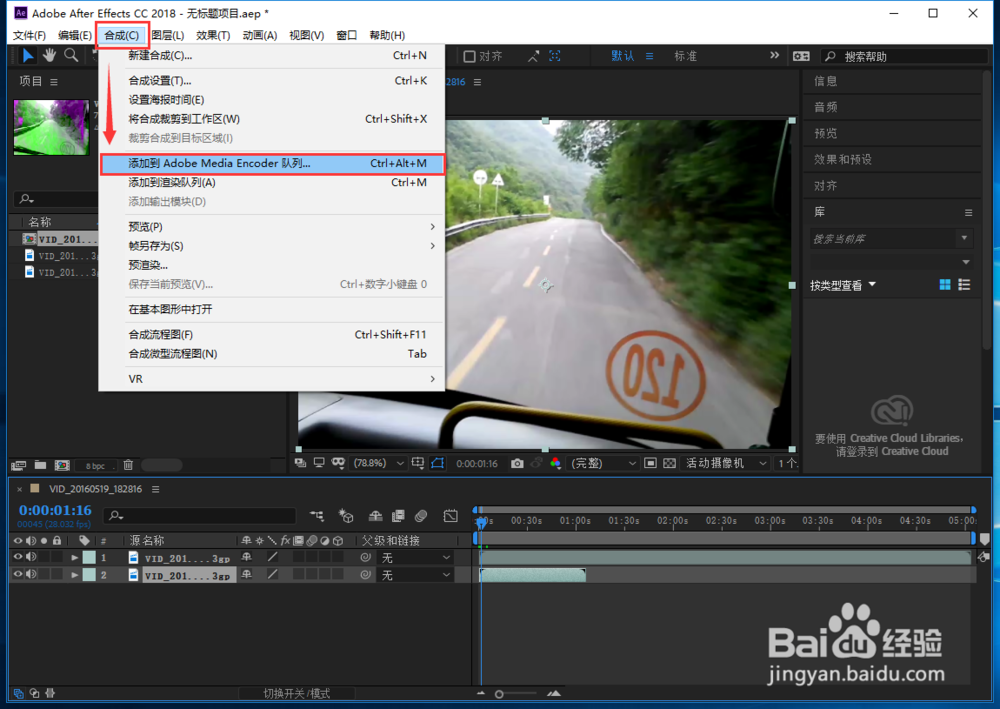Hide video of layer 1
This screenshot has width=1000, height=709.
18,557
